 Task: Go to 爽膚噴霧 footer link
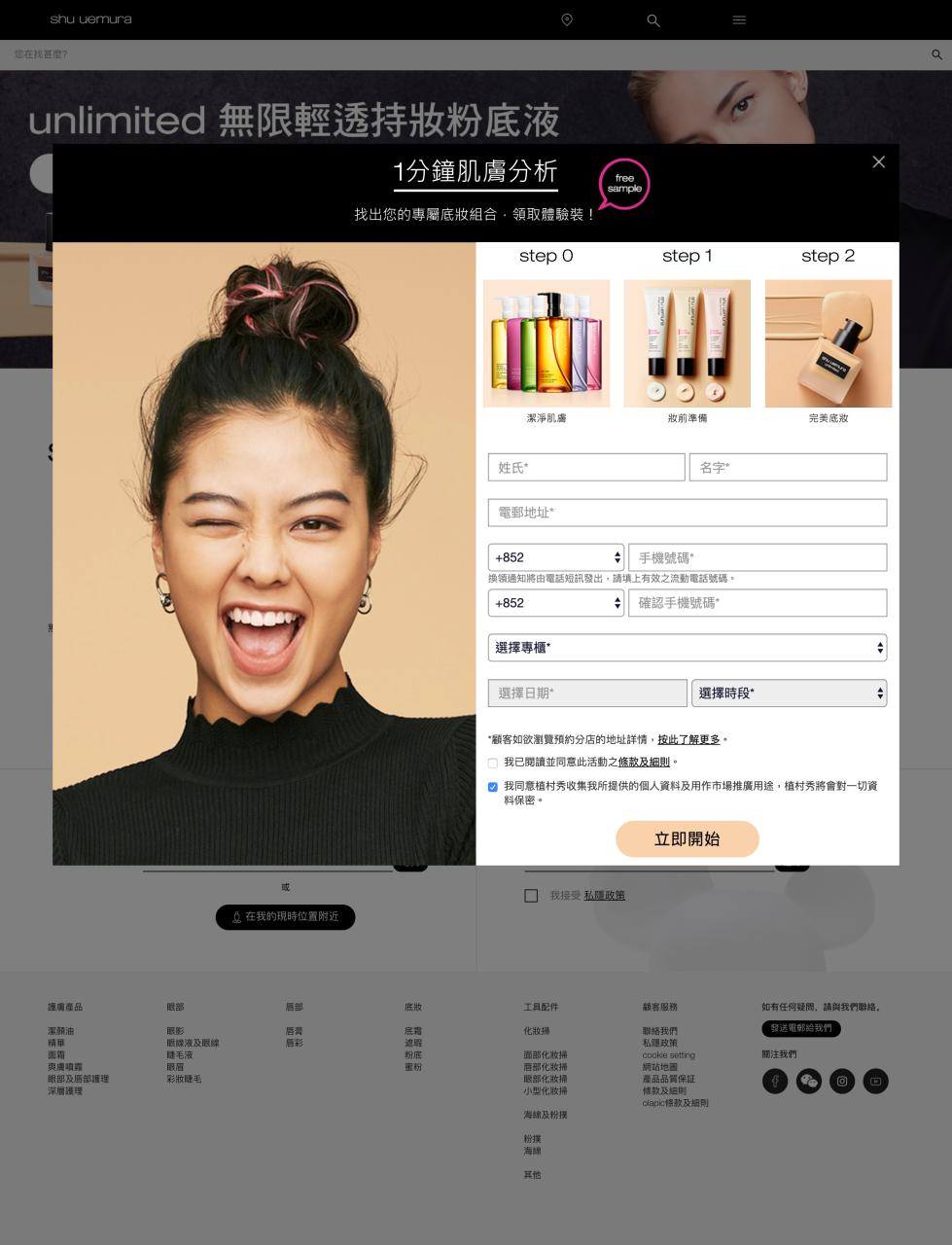tap(65, 1067)
